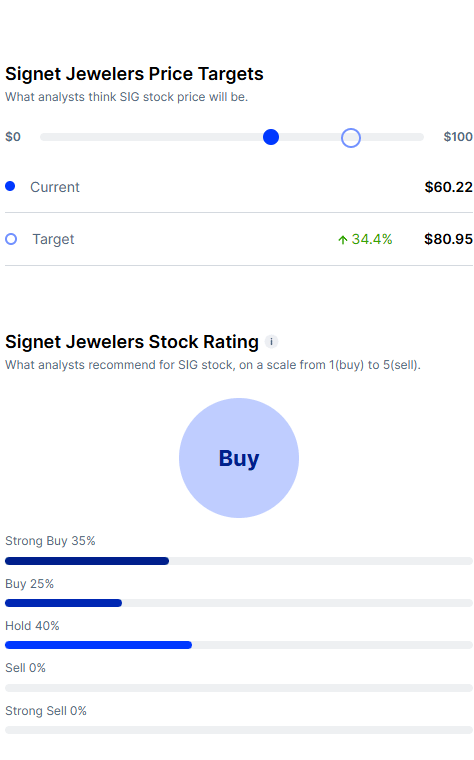Click the Strong Buy 35% progress bar
Viewport: 474px width, 760px height.
239,561
